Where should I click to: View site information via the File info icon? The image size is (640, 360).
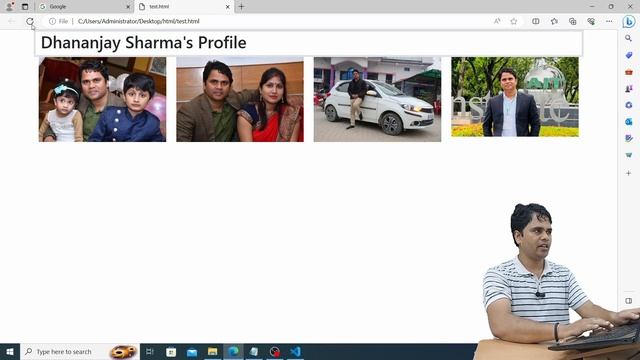58,21
